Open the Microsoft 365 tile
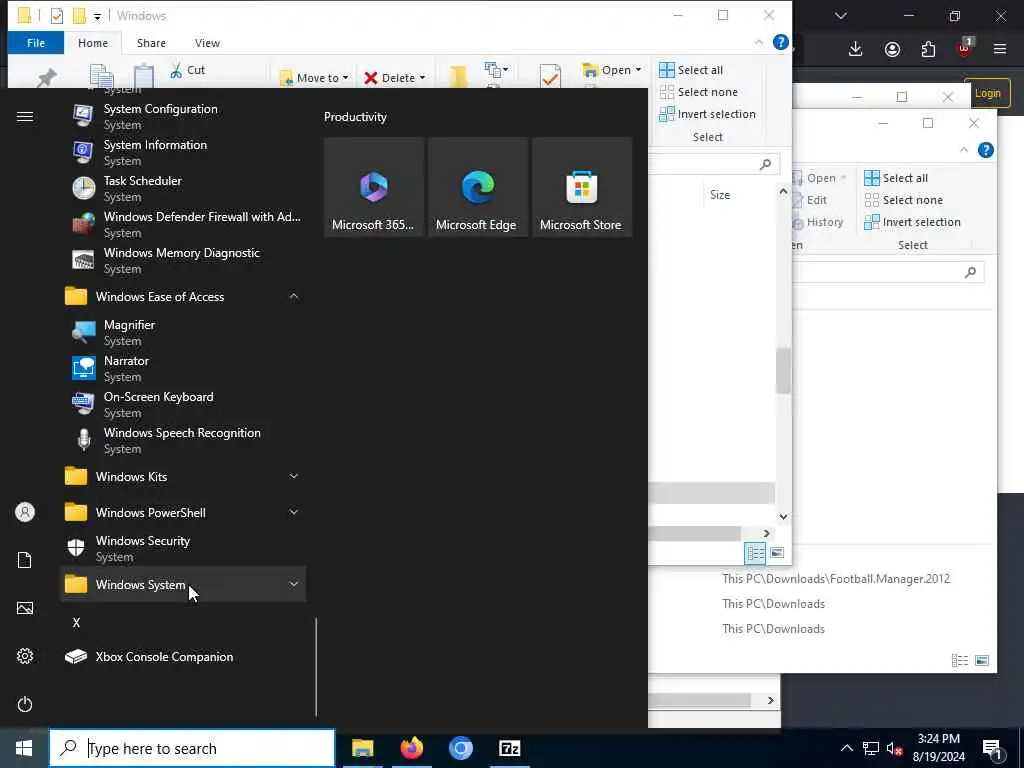Image resolution: width=1024 pixels, height=768 pixels. tap(374, 187)
